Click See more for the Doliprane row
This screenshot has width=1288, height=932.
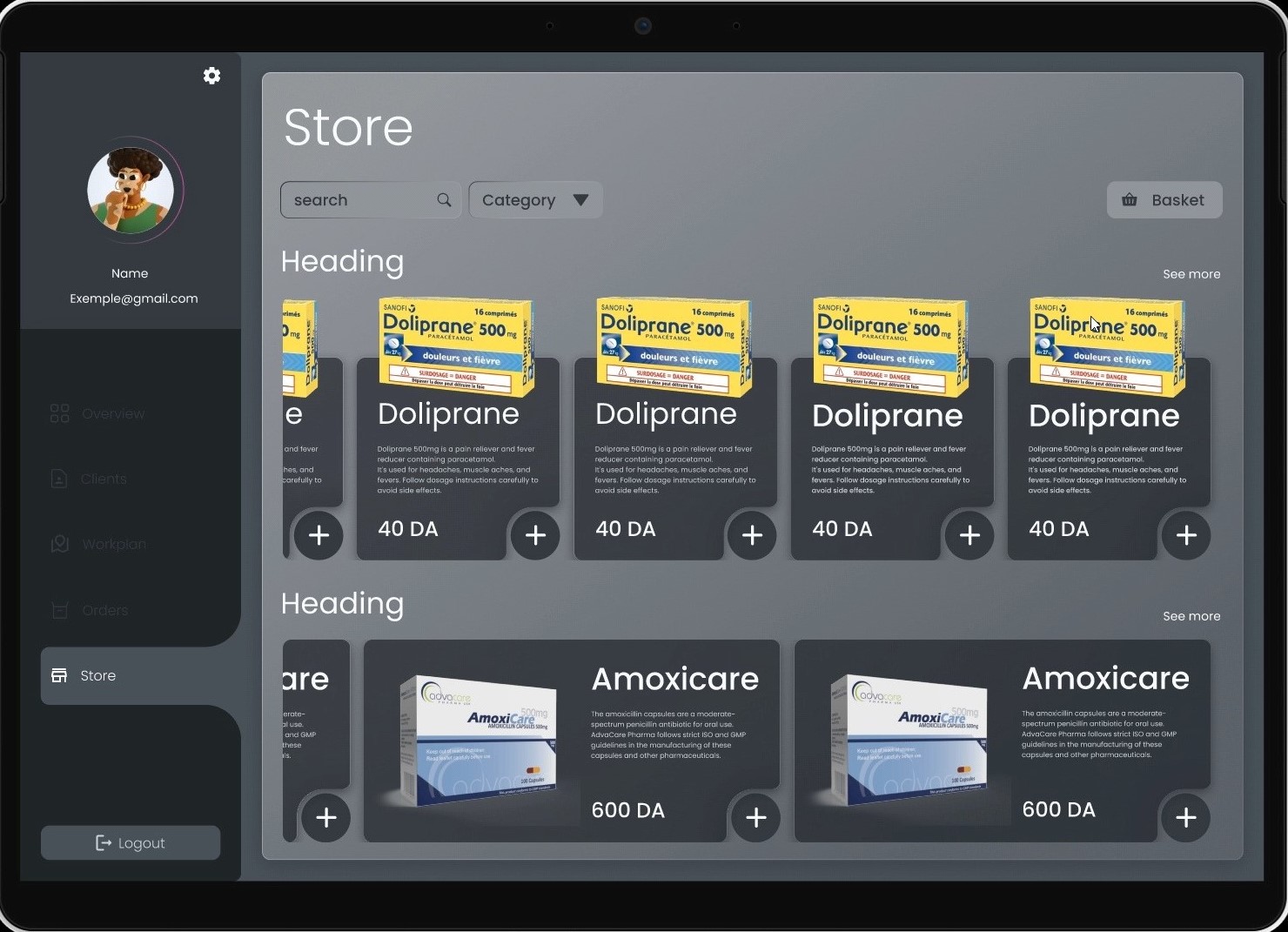1191,274
